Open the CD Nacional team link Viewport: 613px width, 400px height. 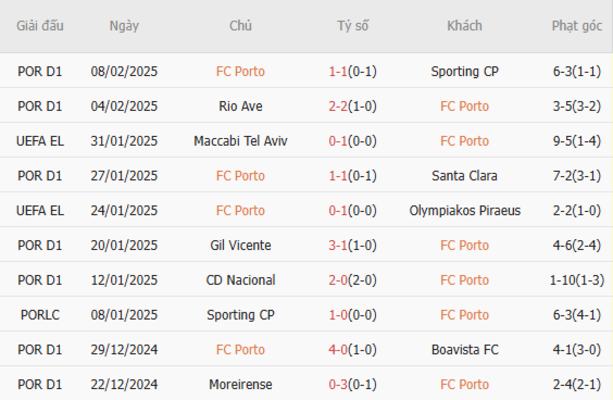(240, 281)
